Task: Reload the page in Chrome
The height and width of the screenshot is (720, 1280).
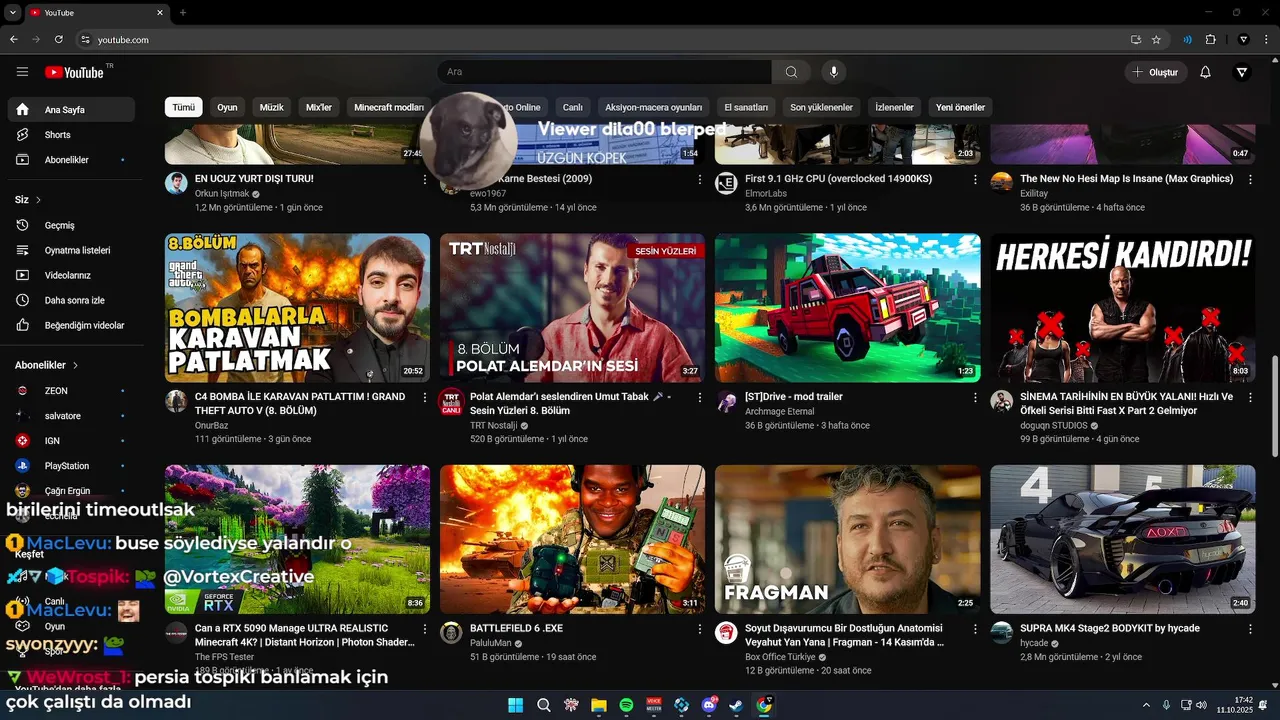Action: coord(59,39)
